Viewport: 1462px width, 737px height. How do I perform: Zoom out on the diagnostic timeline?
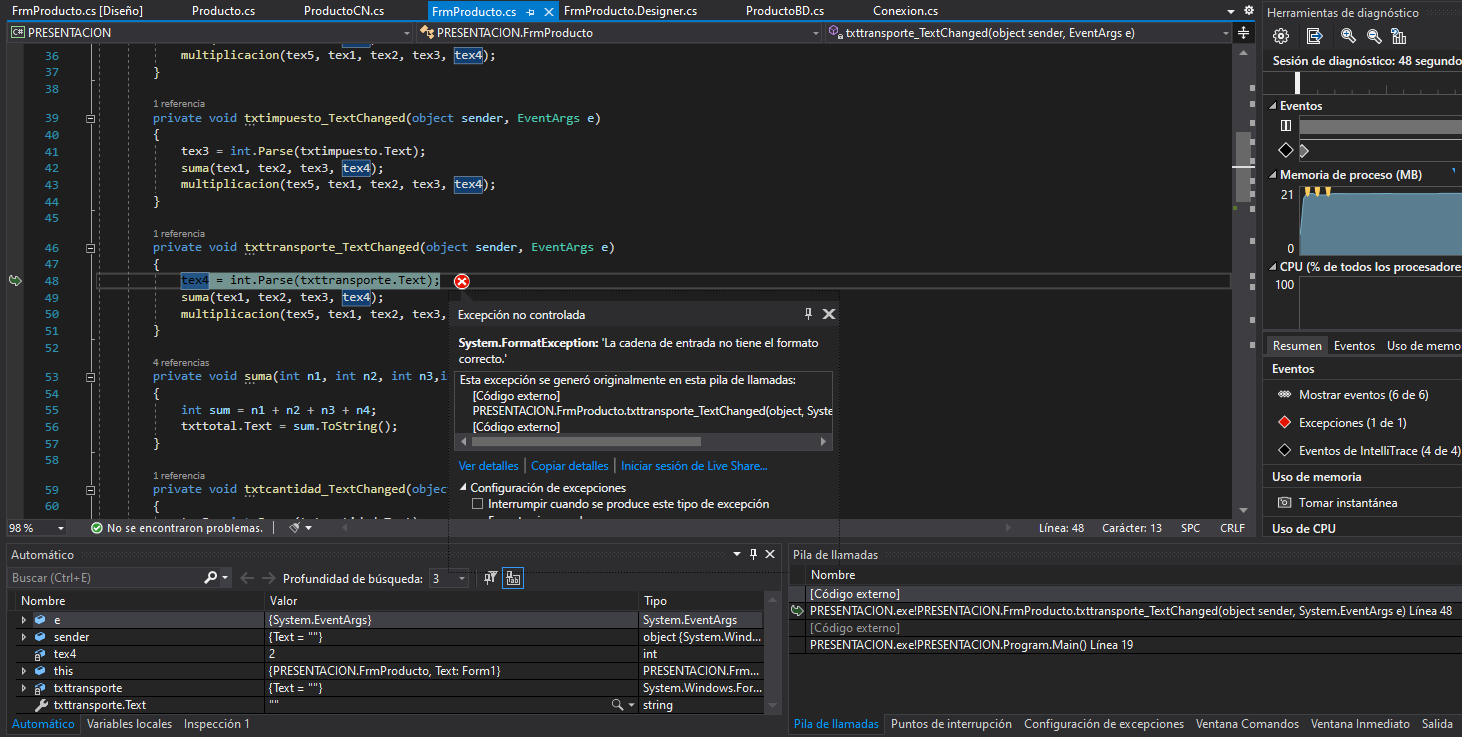tap(1374, 36)
